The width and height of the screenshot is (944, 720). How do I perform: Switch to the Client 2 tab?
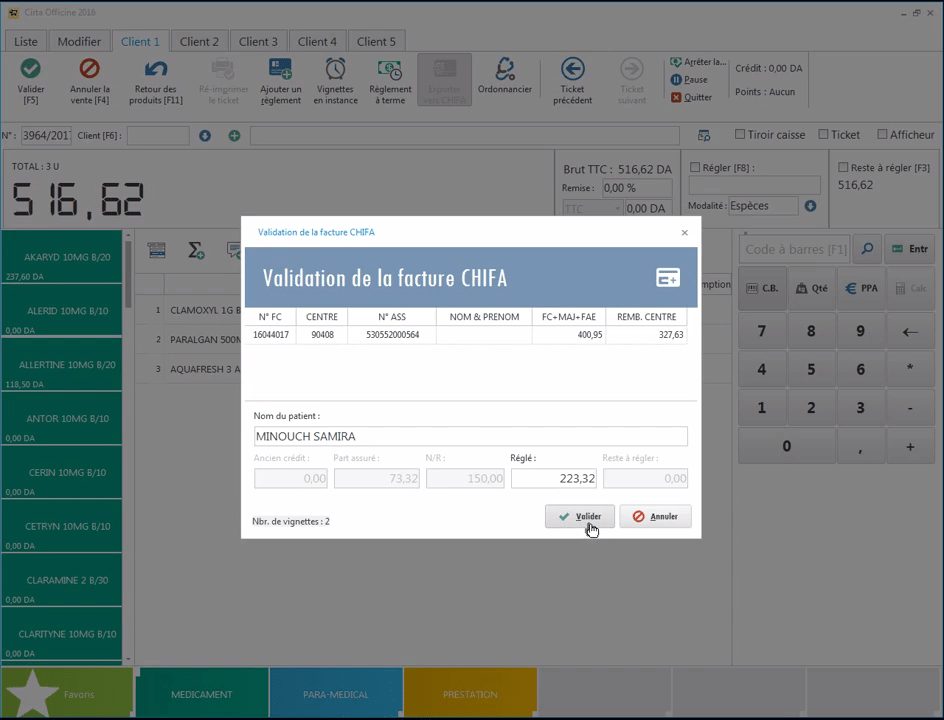click(x=199, y=42)
